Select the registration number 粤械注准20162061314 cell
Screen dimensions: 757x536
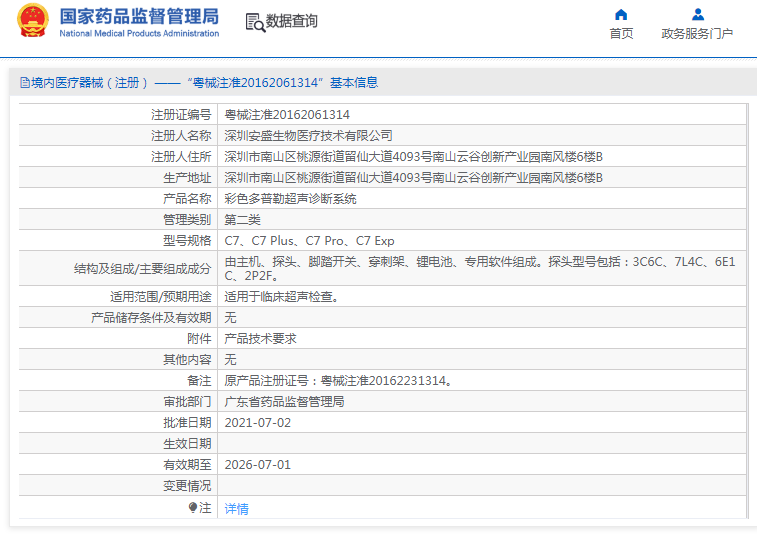[287, 115]
